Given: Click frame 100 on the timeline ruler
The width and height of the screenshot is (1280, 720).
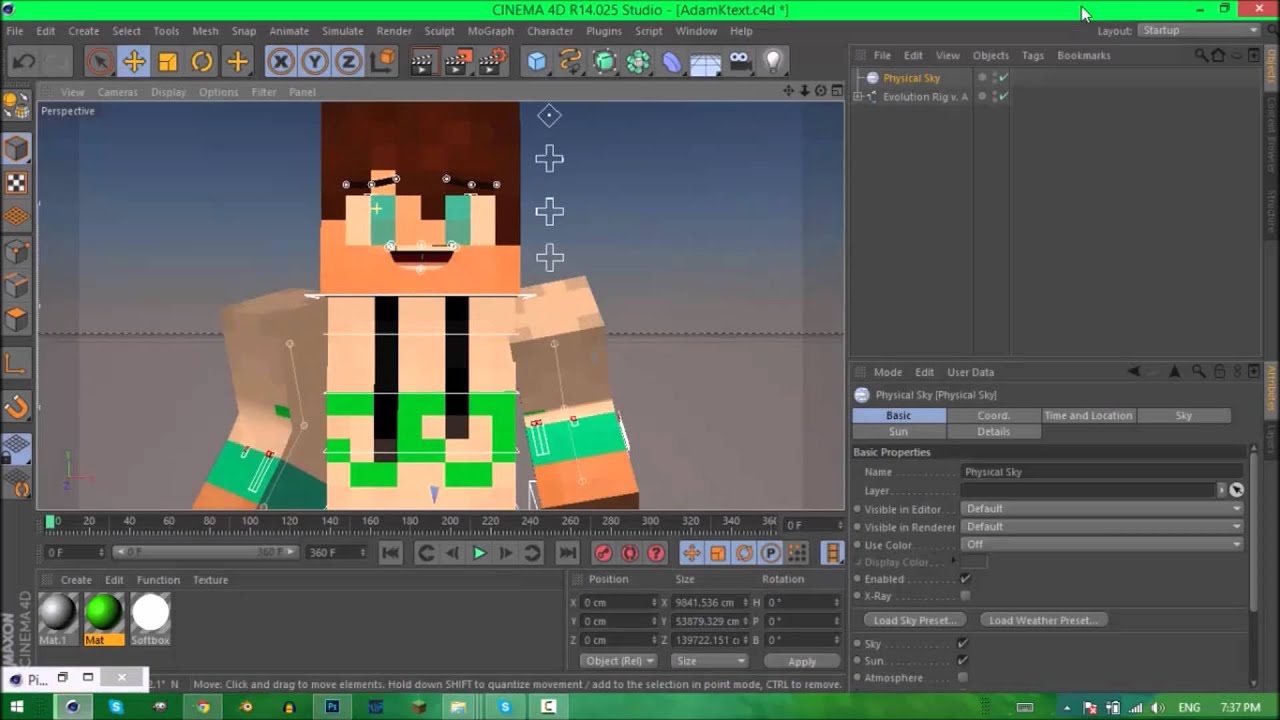Looking at the screenshot, I should pos(250,521).
